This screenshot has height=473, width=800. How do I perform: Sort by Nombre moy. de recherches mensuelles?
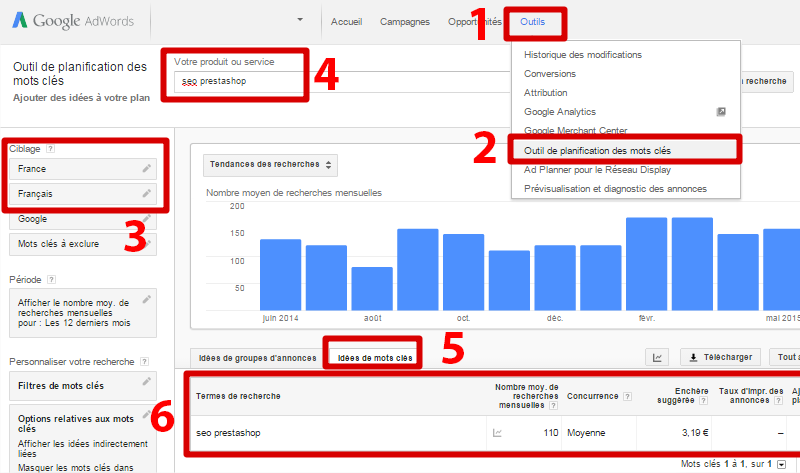point(527,396)
